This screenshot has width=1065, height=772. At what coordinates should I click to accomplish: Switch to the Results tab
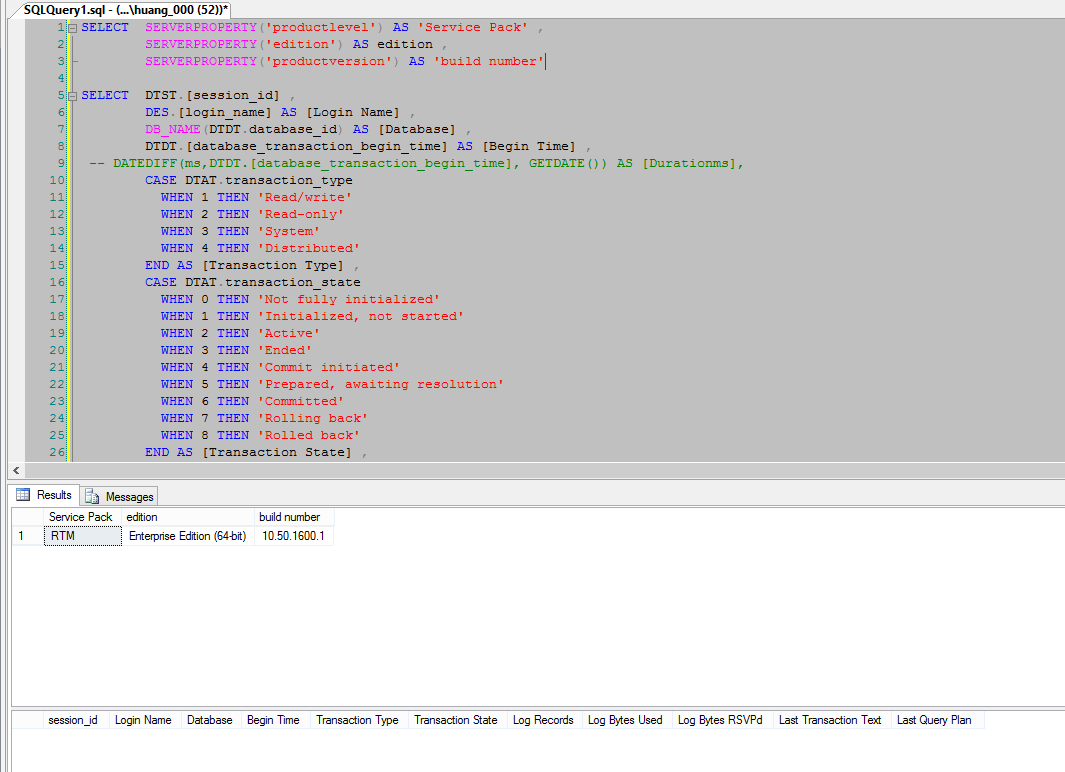[x=44, y=495]
